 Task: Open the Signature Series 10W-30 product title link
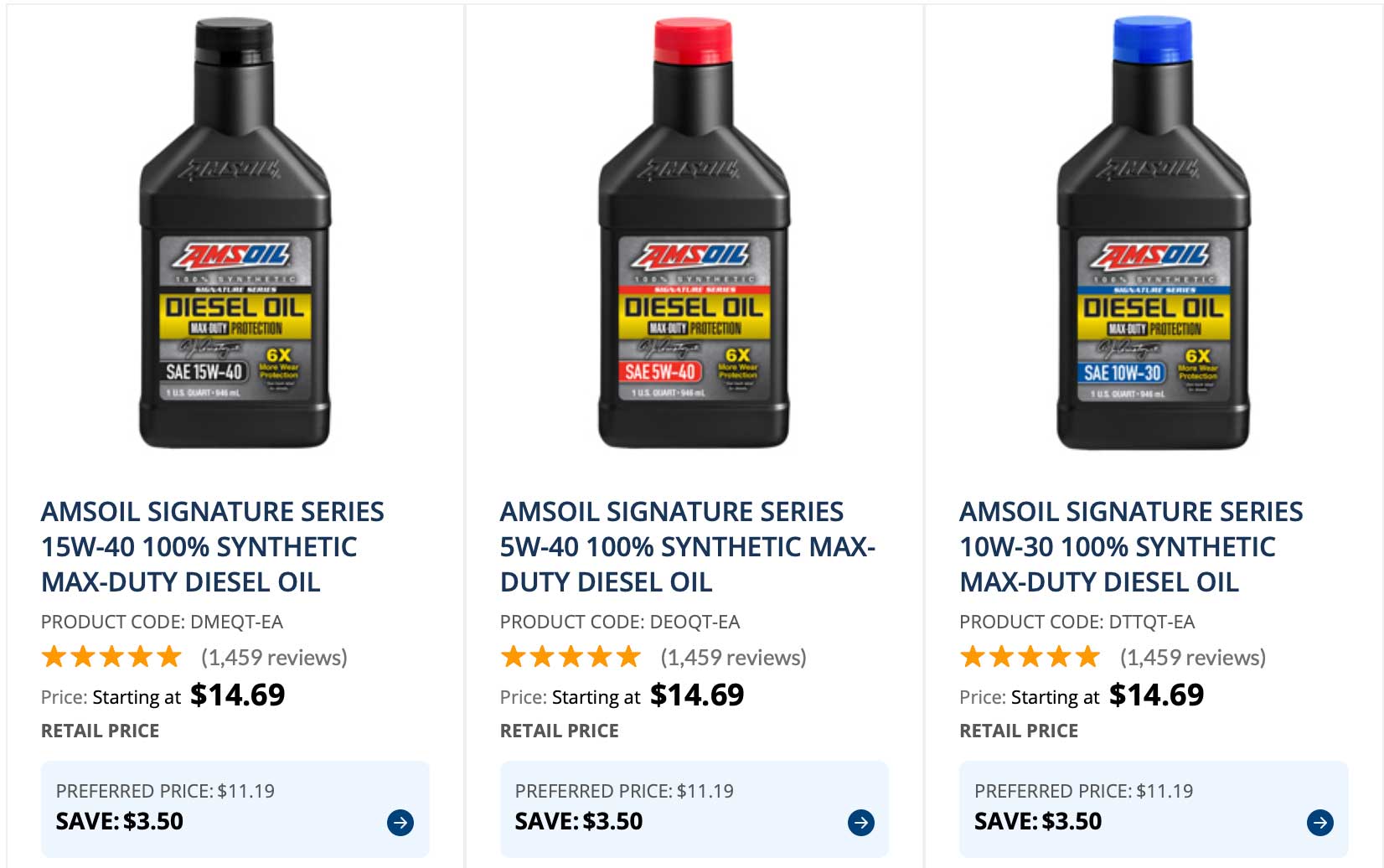1131,546
